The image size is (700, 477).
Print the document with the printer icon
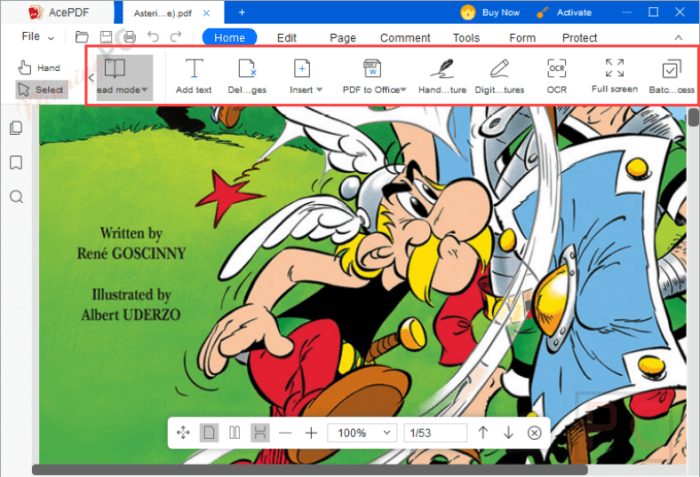tap(130, 37)
